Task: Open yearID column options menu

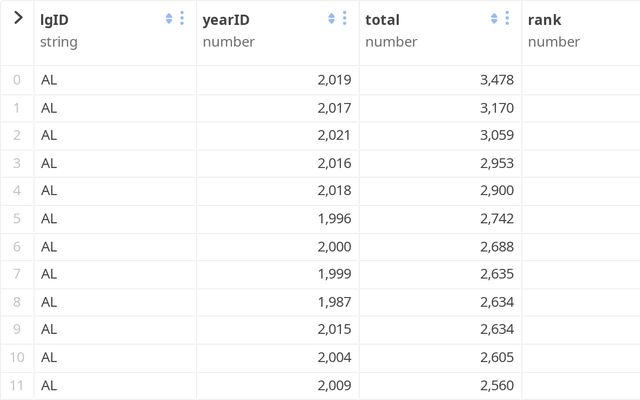Action: coord(344,18)
